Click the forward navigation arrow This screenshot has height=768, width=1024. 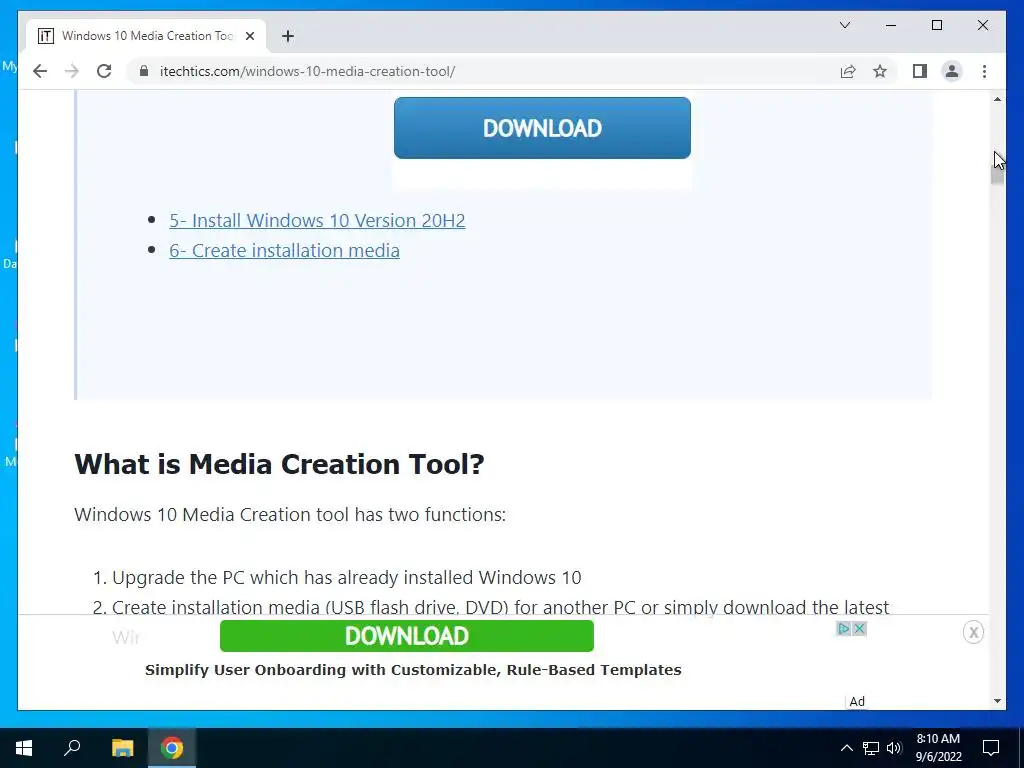coord(72,71)
